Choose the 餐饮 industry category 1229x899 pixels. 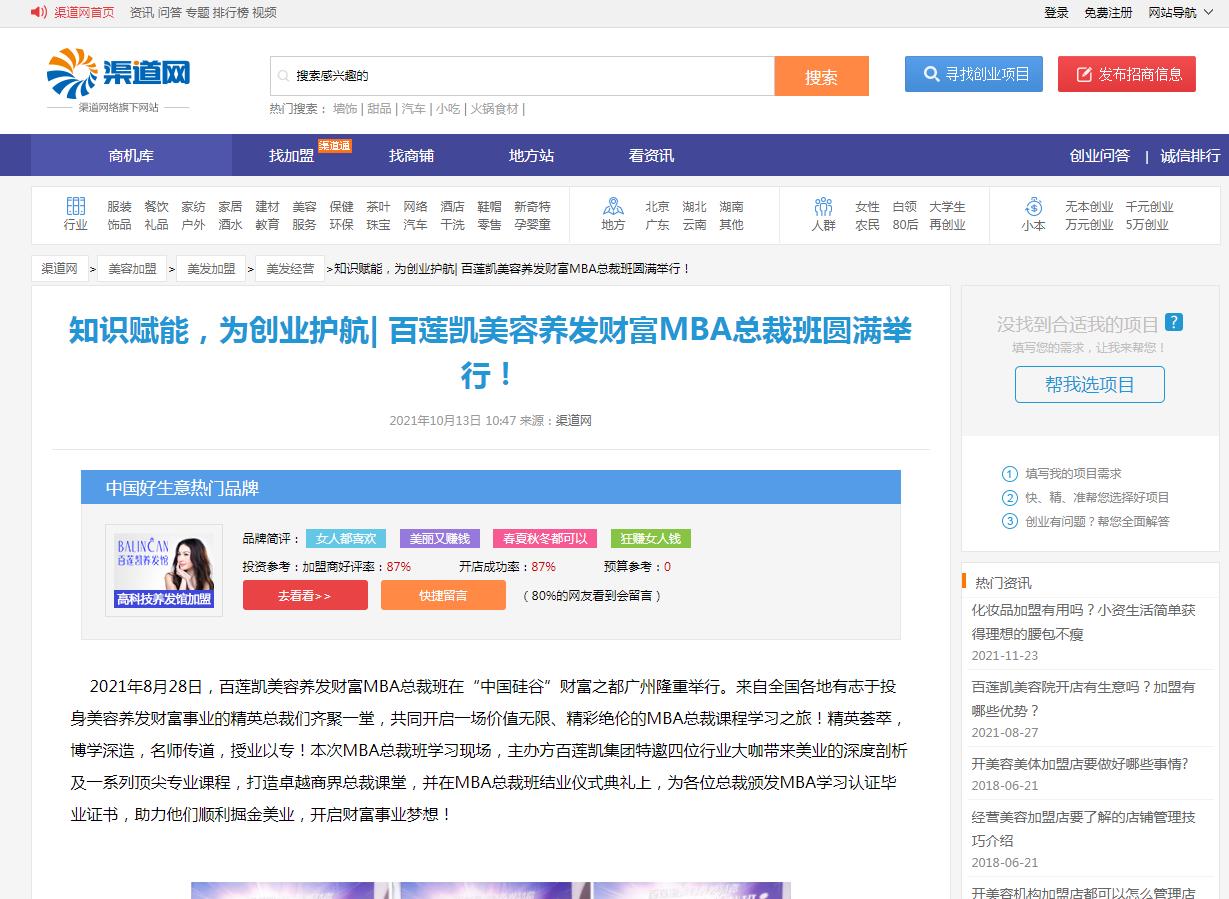(x=156, y=207)
